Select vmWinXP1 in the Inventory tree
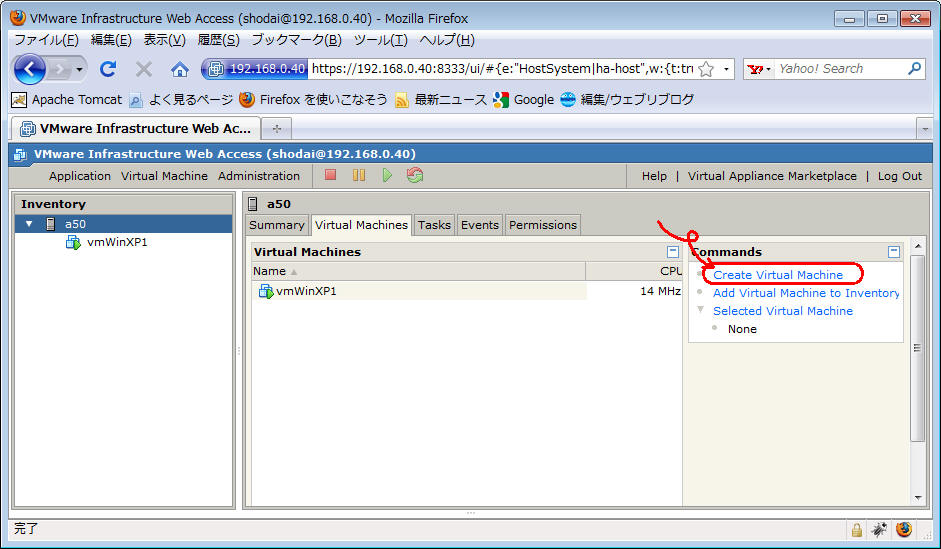Screen dimensions: 941x549 [117, 242]
